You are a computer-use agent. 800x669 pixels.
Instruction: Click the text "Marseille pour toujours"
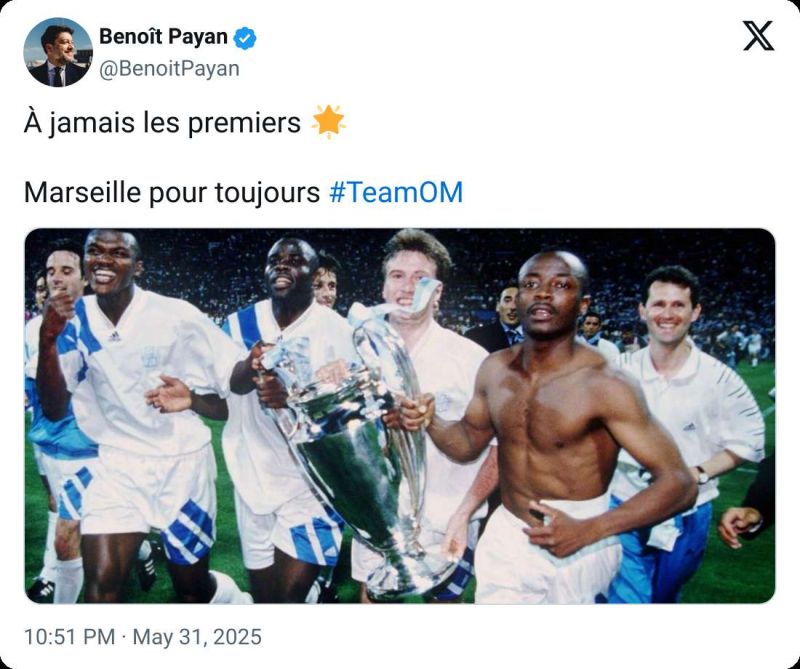pos(172,193)
